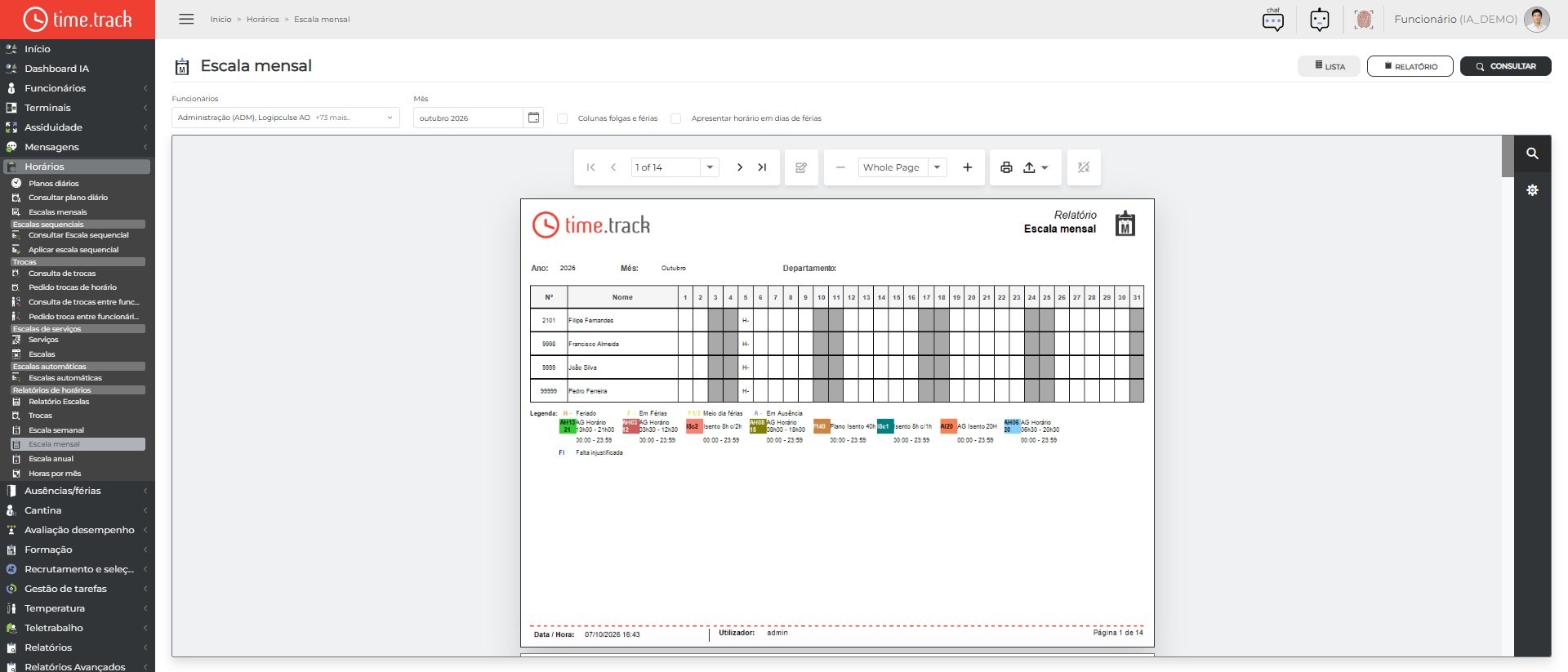Viewport: 1568px width, 672px height.
Task: Go to next report page
Action: coord(740,167)
